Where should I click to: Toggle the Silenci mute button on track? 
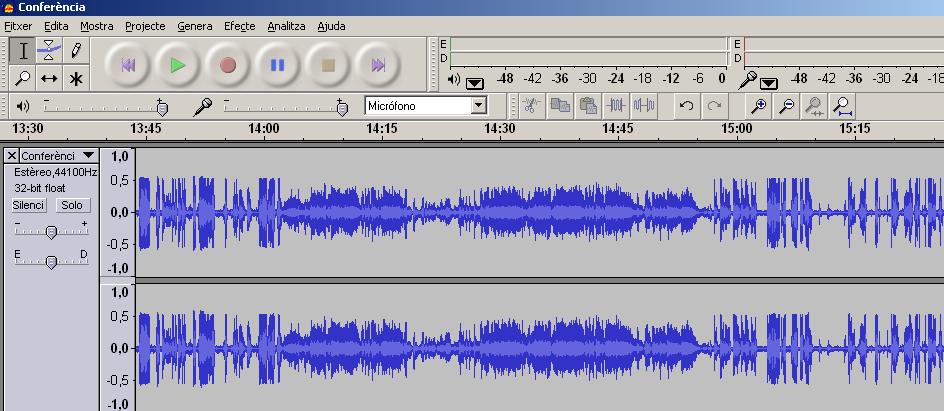[x=29, y=205]
